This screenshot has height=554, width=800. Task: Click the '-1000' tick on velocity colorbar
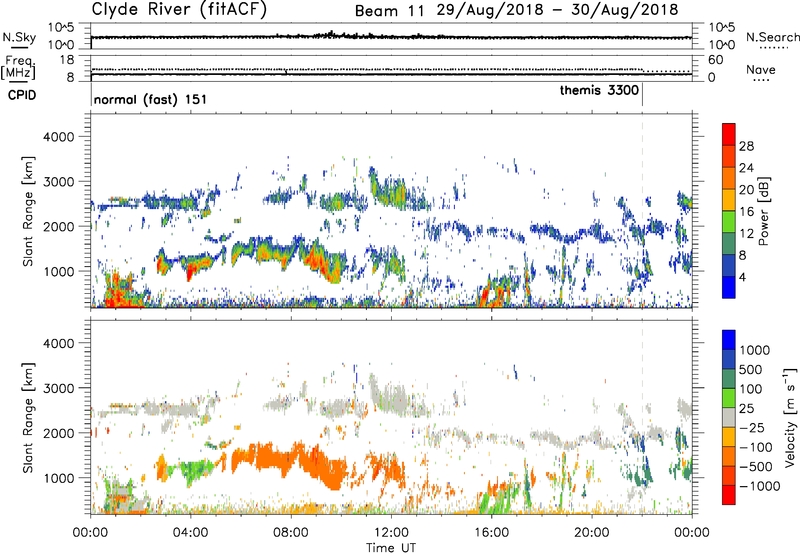point(759,486)
